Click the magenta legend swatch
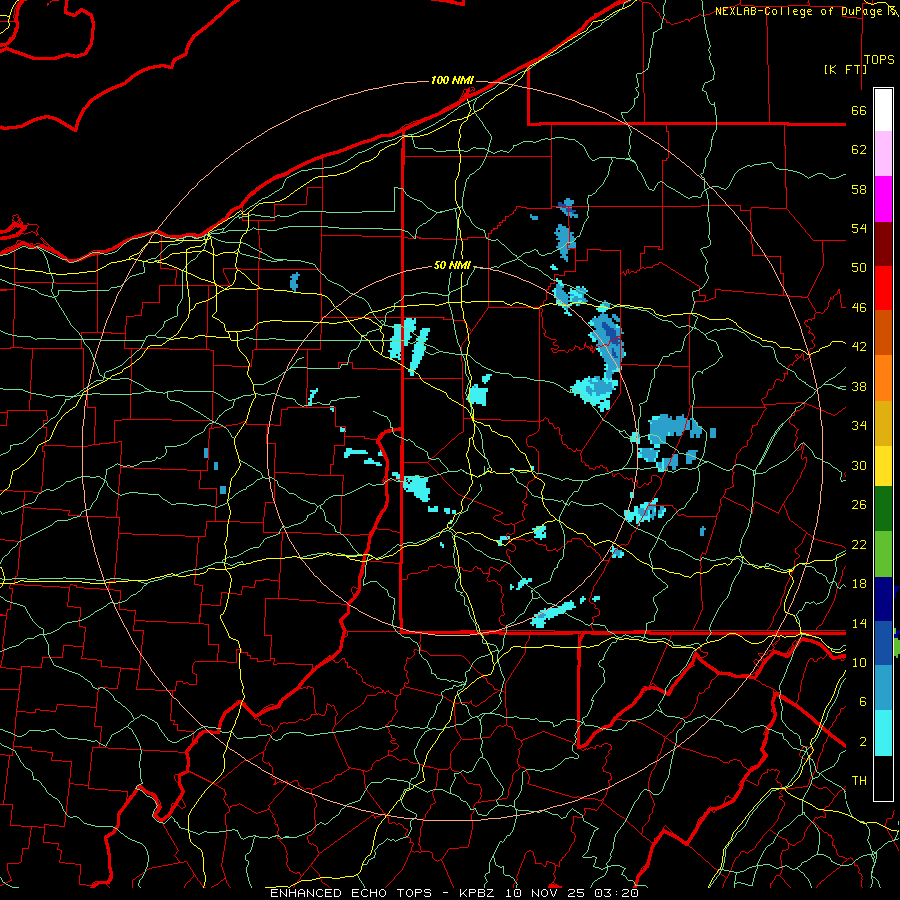This screenshot has height=900, width=900. pyautogui.click(x=883, y=199)
